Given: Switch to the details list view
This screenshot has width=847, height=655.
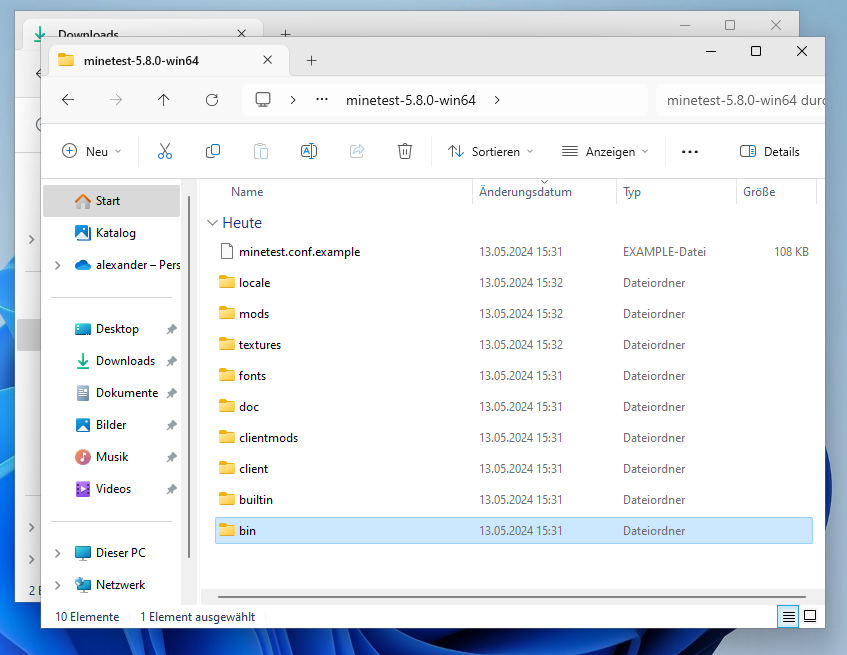Looking at the screenshot, I should pos(789,616).
